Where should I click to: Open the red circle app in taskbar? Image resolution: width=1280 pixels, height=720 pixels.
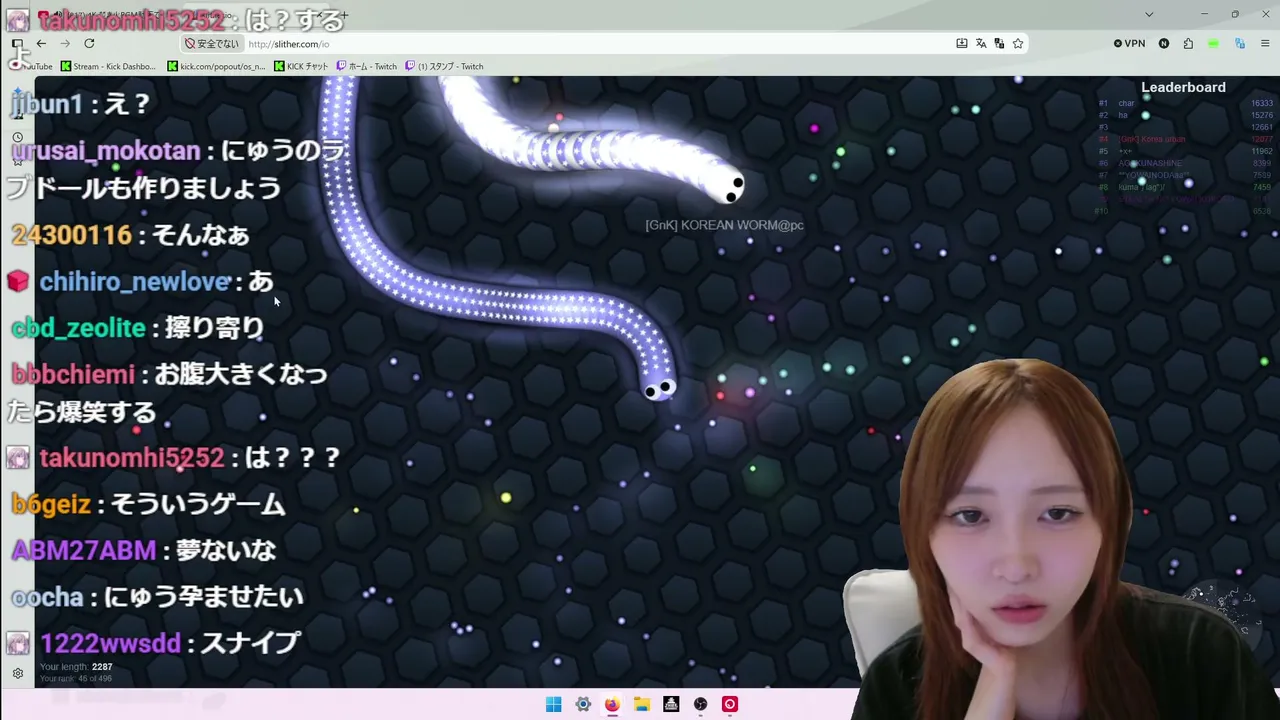pos(730,704)
